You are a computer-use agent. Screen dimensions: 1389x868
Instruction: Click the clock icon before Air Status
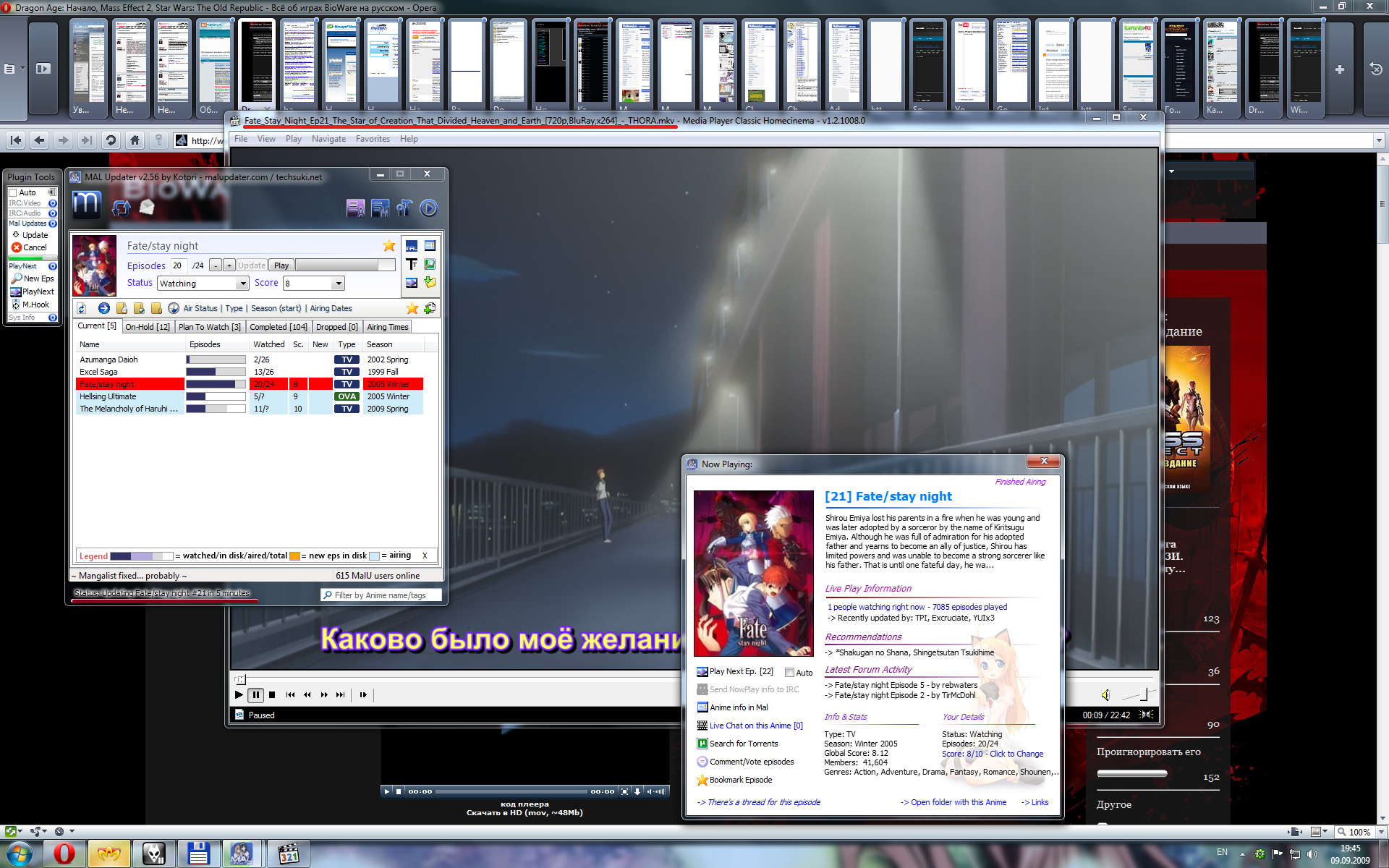pyautogui.click(x=174, y=308)
